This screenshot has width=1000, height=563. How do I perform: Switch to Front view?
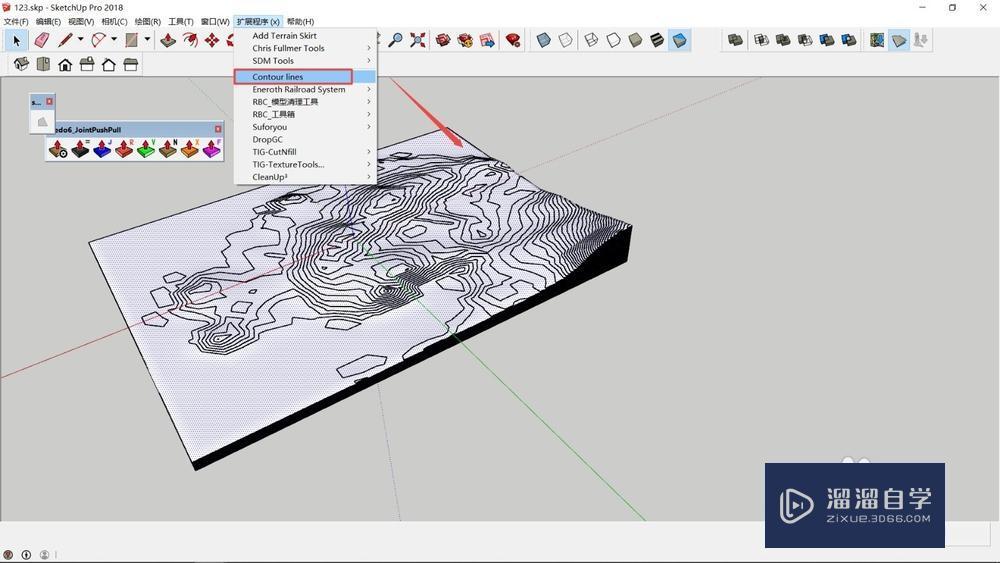click(65, 64)
